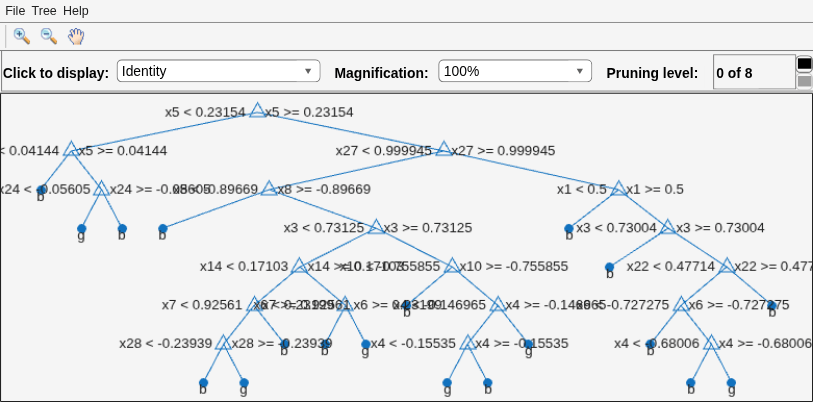
Task: Select leaf b under the x24 >= -0.05605 branch
Action: tap(122, 229)
